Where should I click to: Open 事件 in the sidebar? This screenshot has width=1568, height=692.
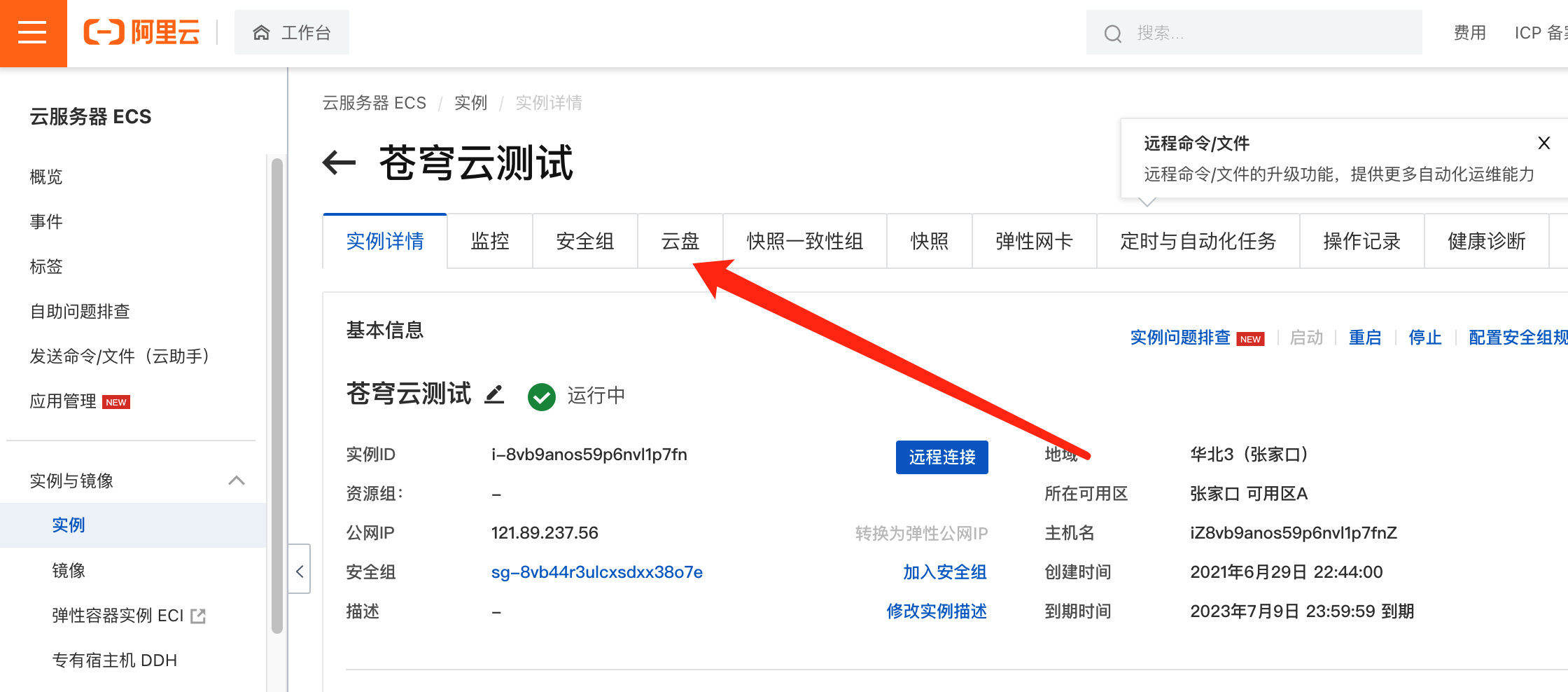pyautogui.click(x=46, y=221)
